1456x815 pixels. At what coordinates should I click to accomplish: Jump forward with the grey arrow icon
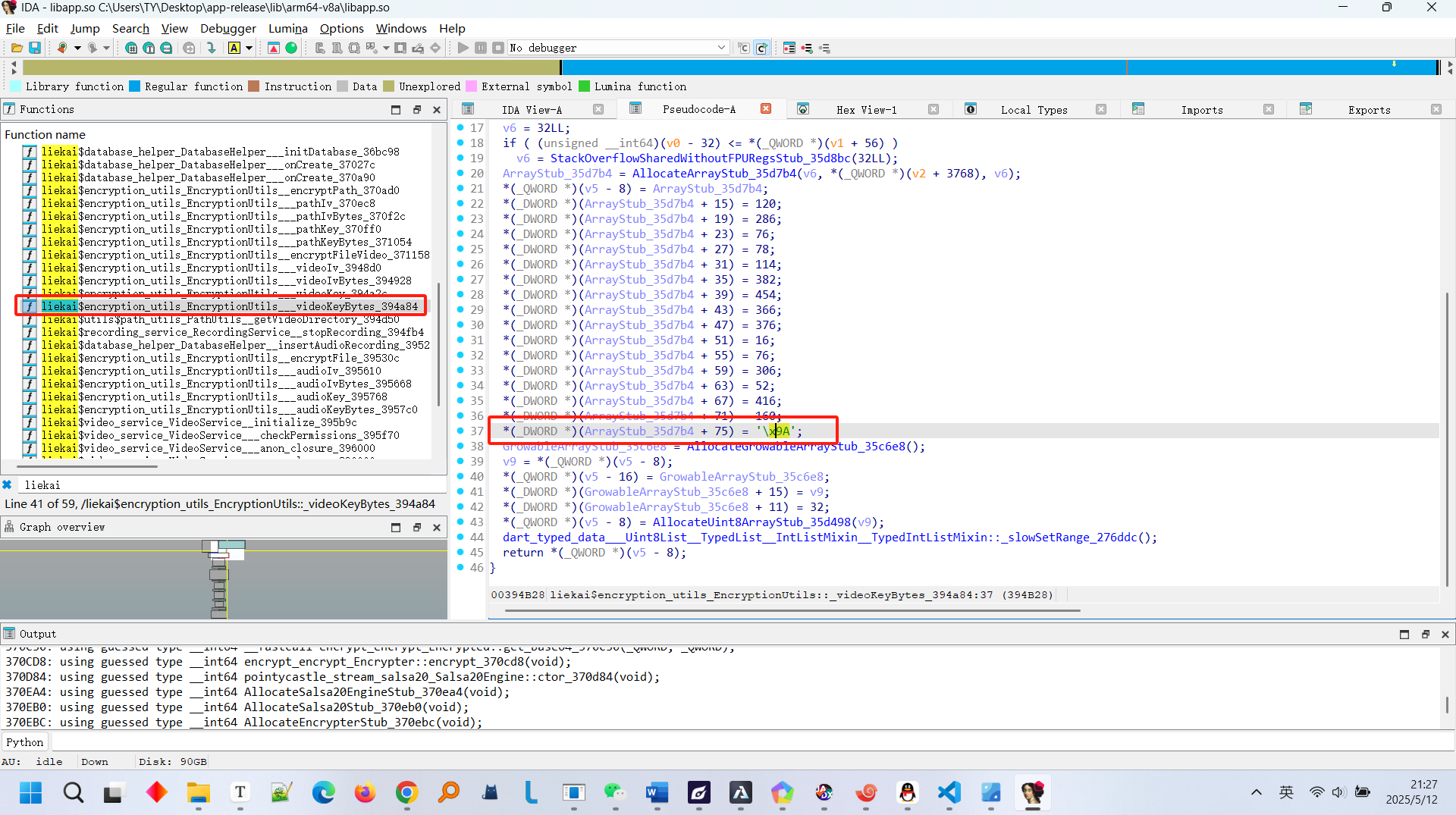coord(92,48)
